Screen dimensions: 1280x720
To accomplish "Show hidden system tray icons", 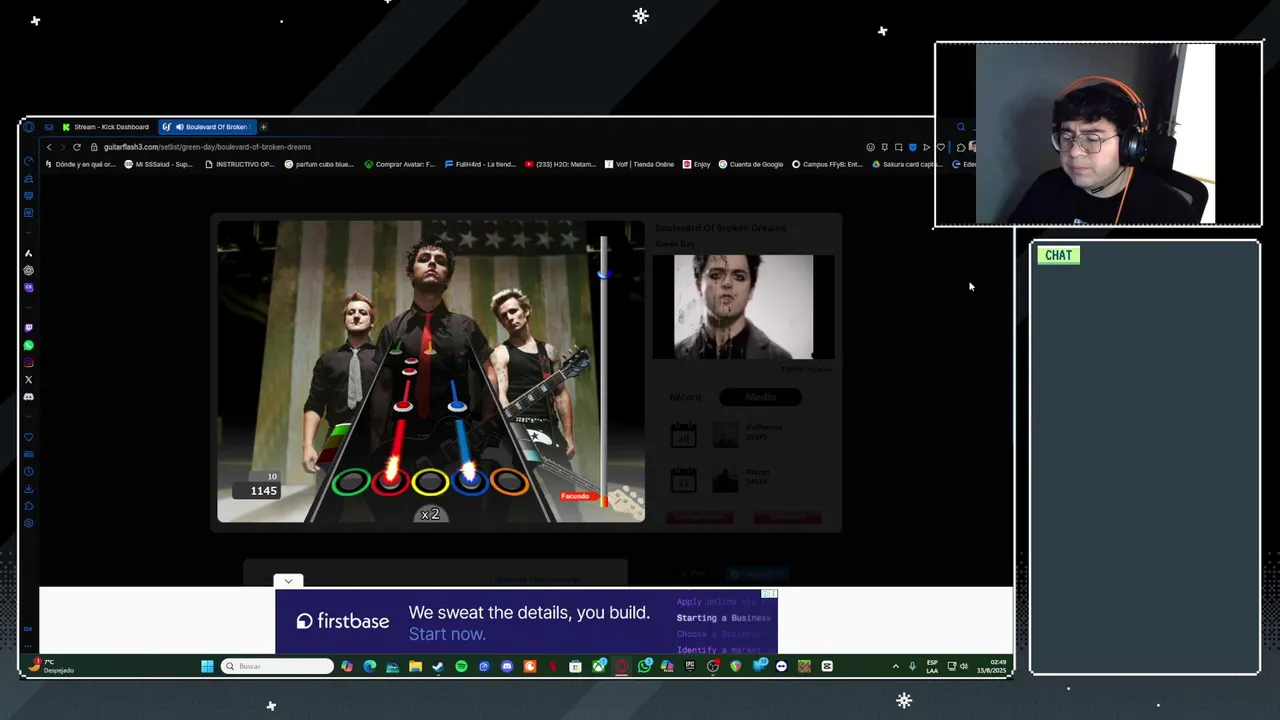I will click(x=895, y=666).
